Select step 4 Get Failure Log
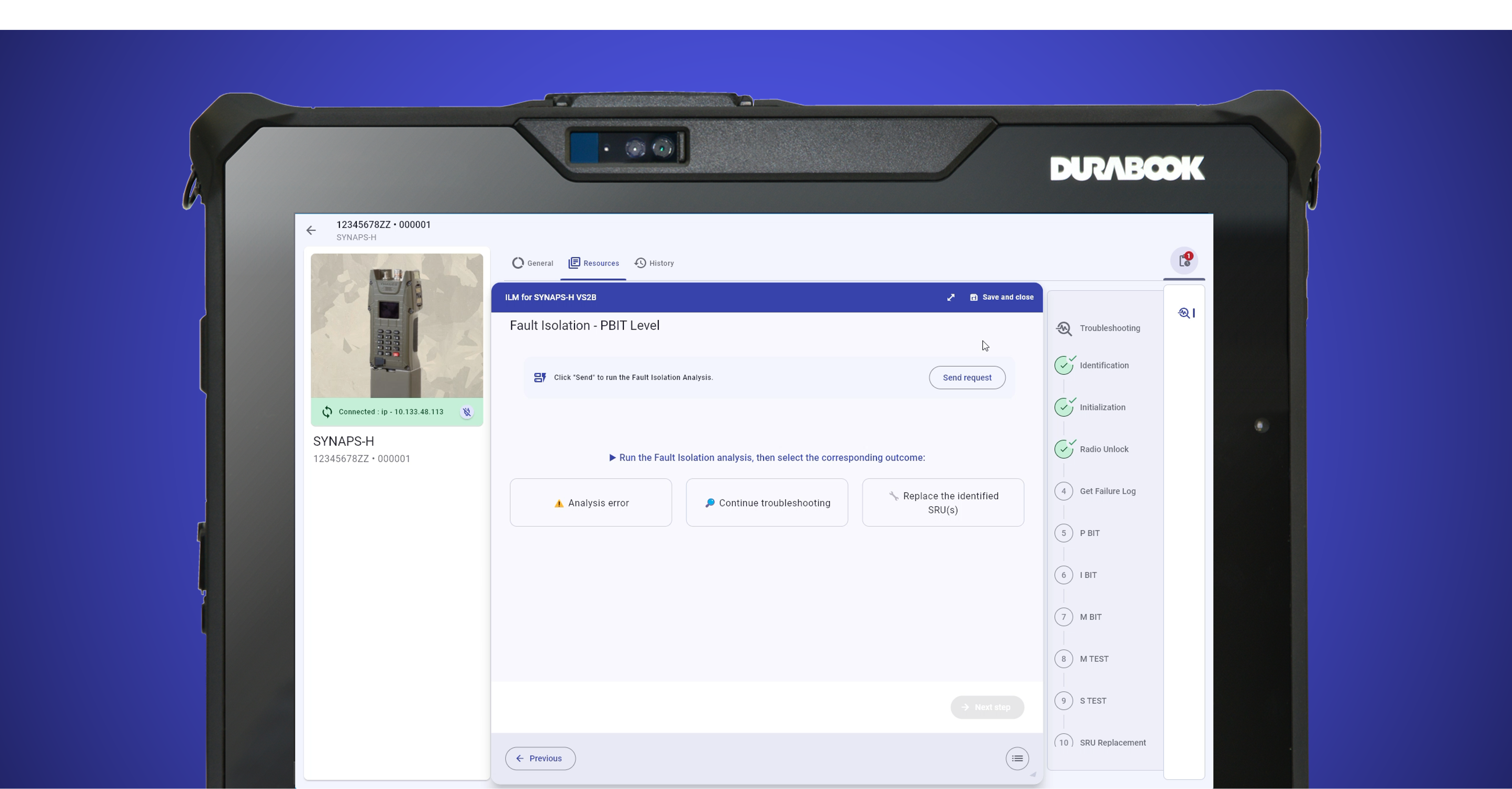1512x789 pixels. [1095, 491]
